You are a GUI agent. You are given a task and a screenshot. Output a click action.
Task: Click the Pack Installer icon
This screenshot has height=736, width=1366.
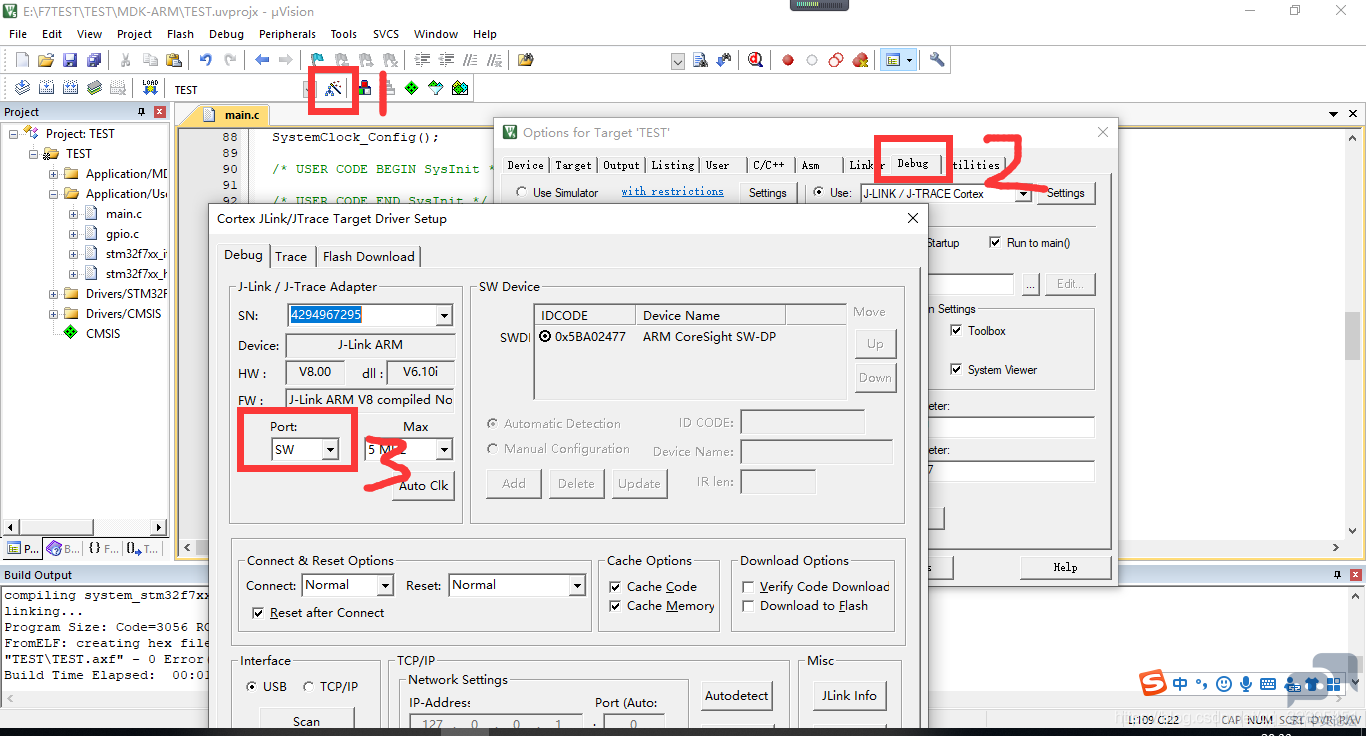click(459, 88)
